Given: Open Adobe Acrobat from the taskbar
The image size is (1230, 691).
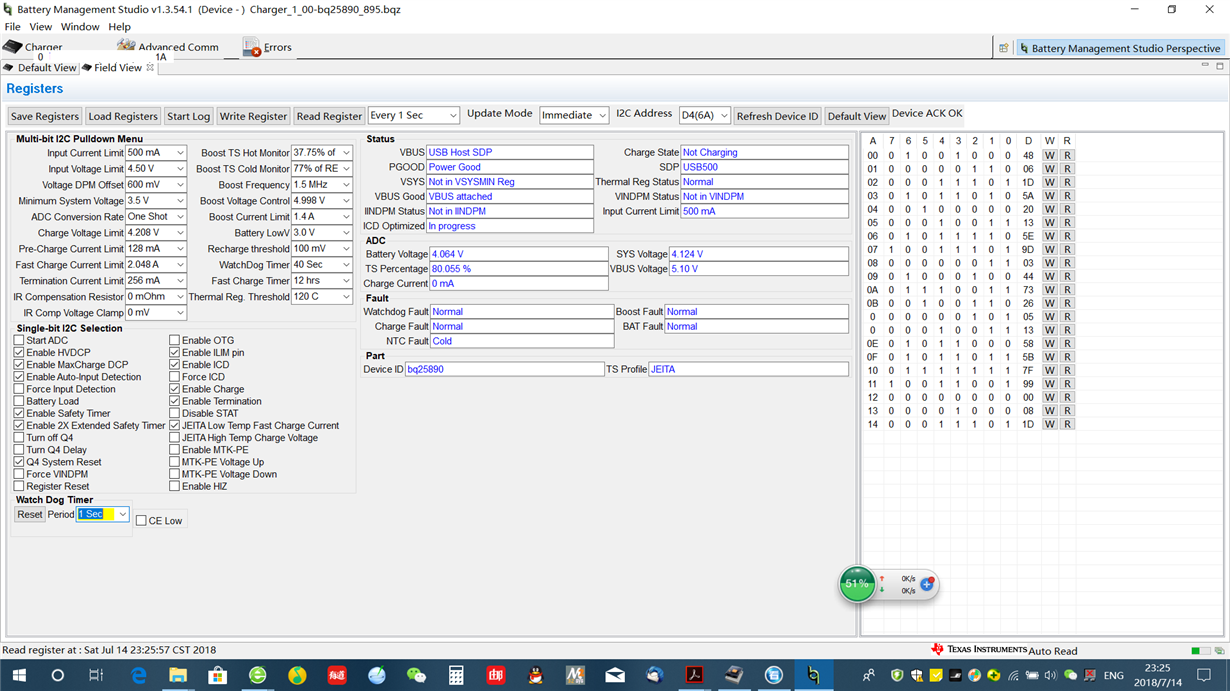Looking at the screenshot, I should point(694,676).
